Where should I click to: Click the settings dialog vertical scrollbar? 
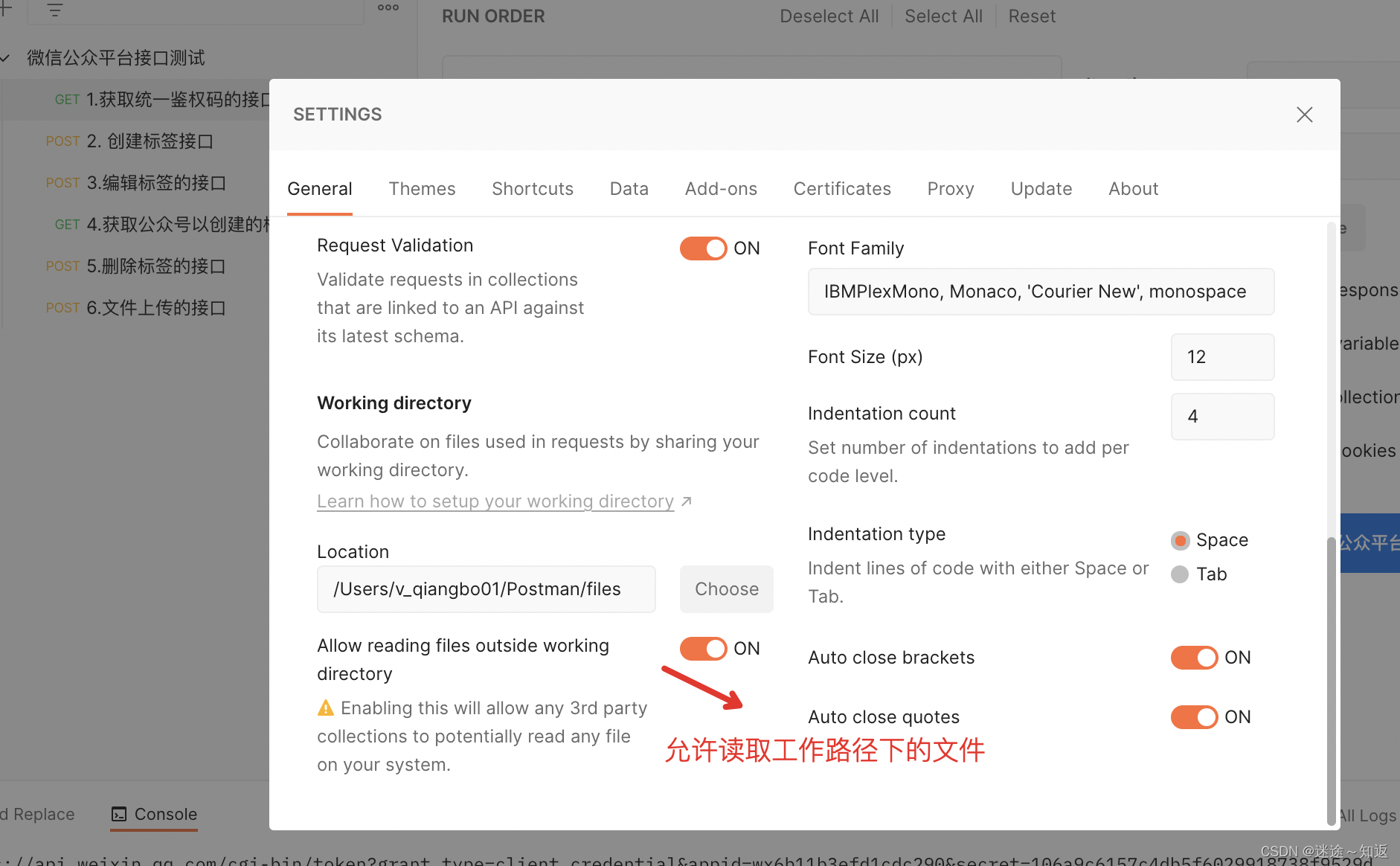[1331, 680]
